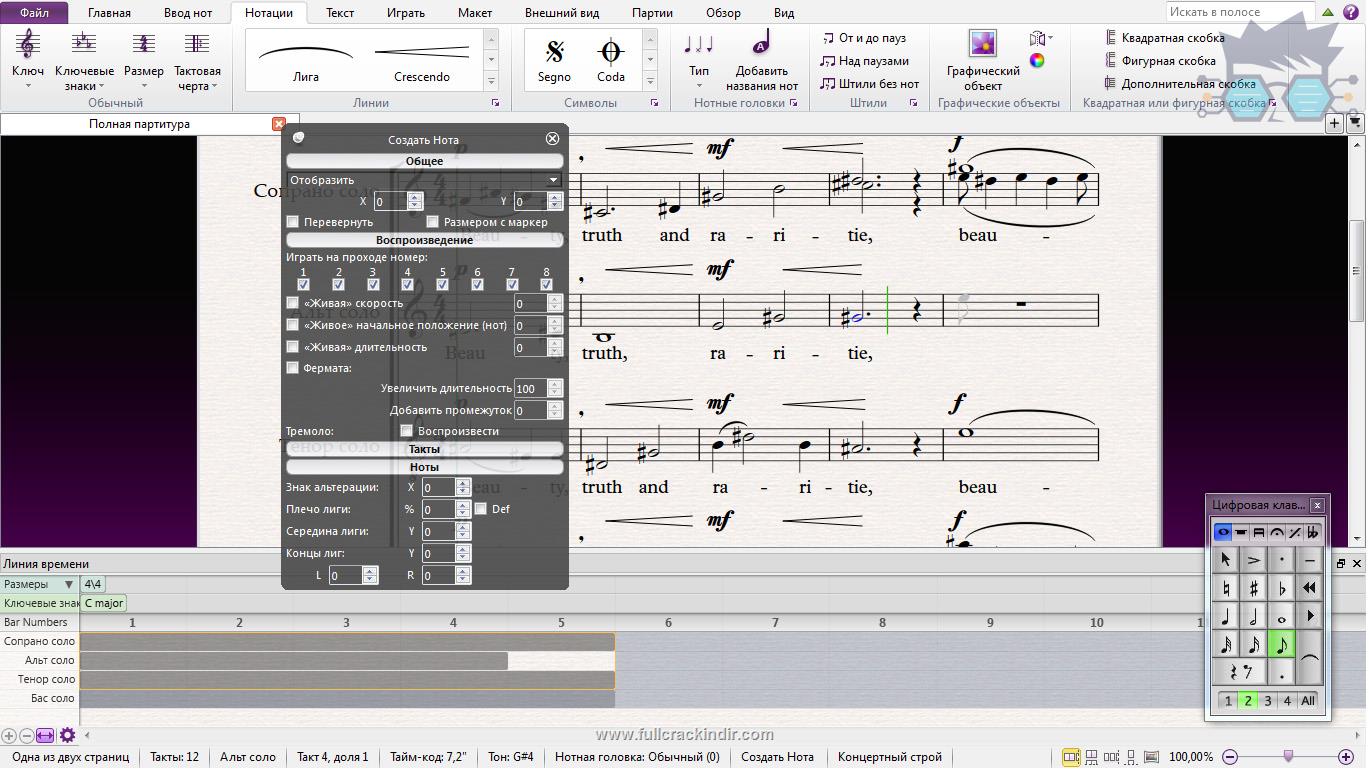This screenshot has height=772, width=1369.
Task: Select Над паузами beaming option
Action: point(864,61)
